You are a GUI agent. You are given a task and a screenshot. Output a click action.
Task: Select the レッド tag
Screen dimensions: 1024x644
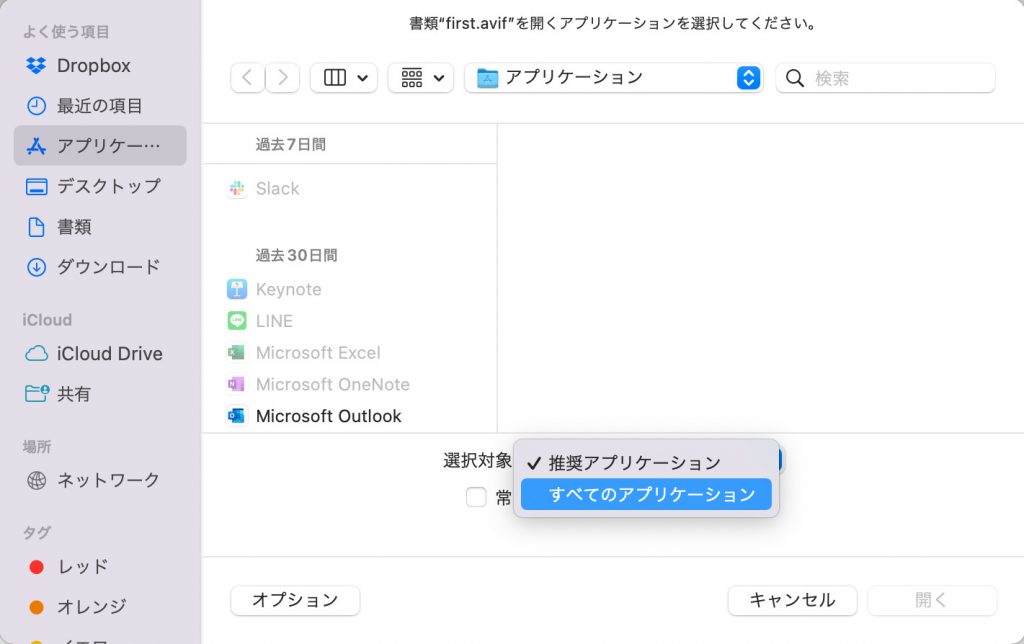100,566
